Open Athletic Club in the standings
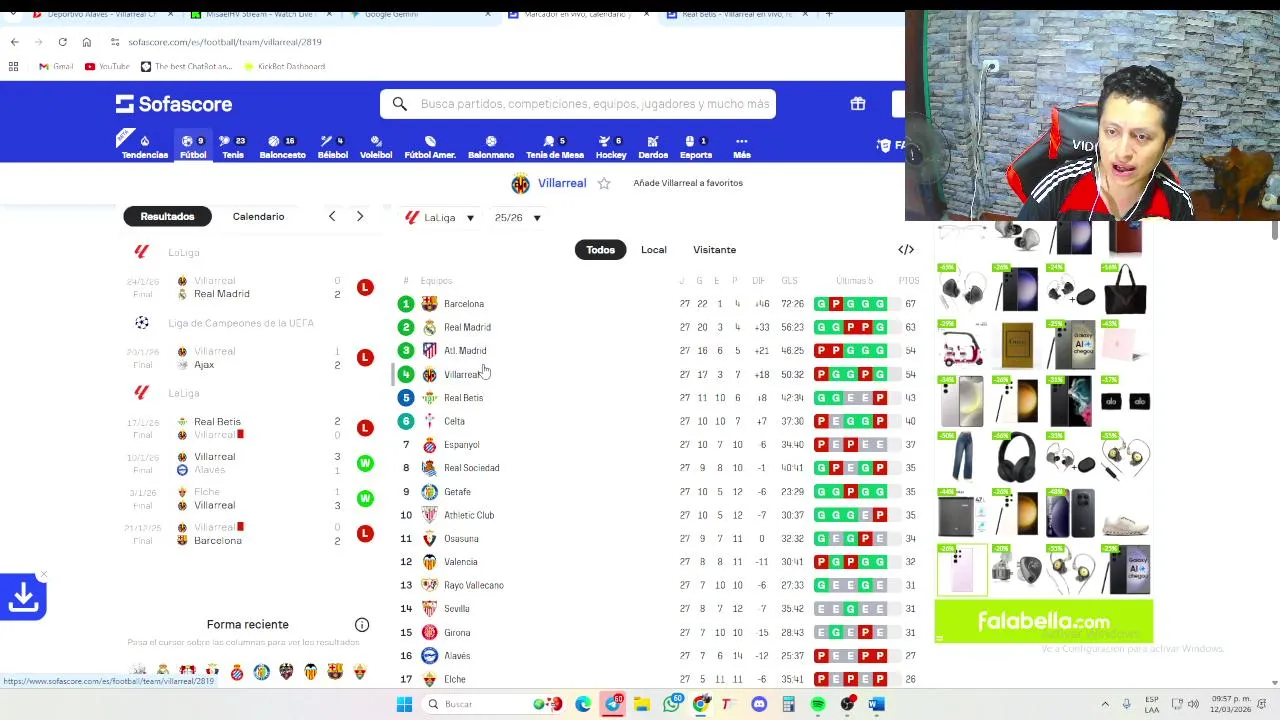Screen dimensions: 1280x720 click(x=469, y=515)
